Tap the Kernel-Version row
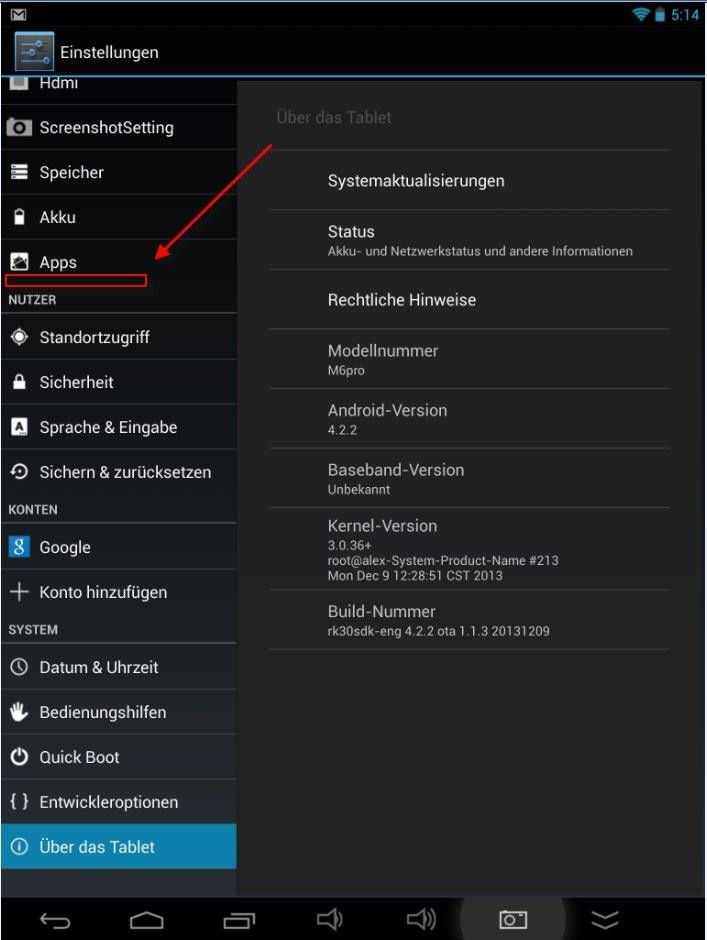The image size is (707, 940). tap(469, 549)
